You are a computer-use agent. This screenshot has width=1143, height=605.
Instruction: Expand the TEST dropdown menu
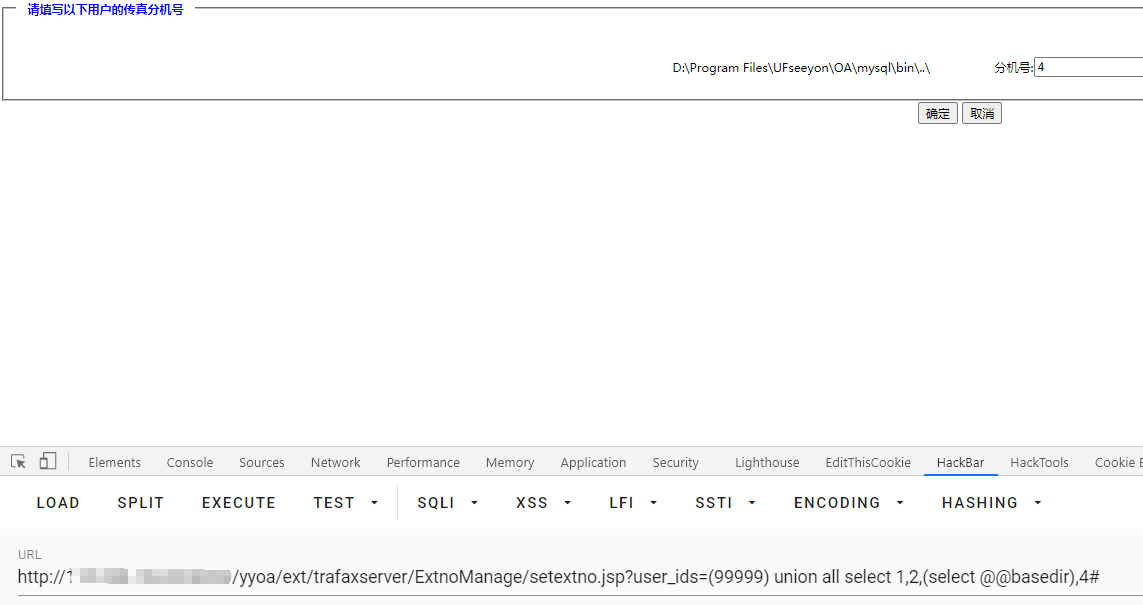pyautogui.click(x=346, y=503)
